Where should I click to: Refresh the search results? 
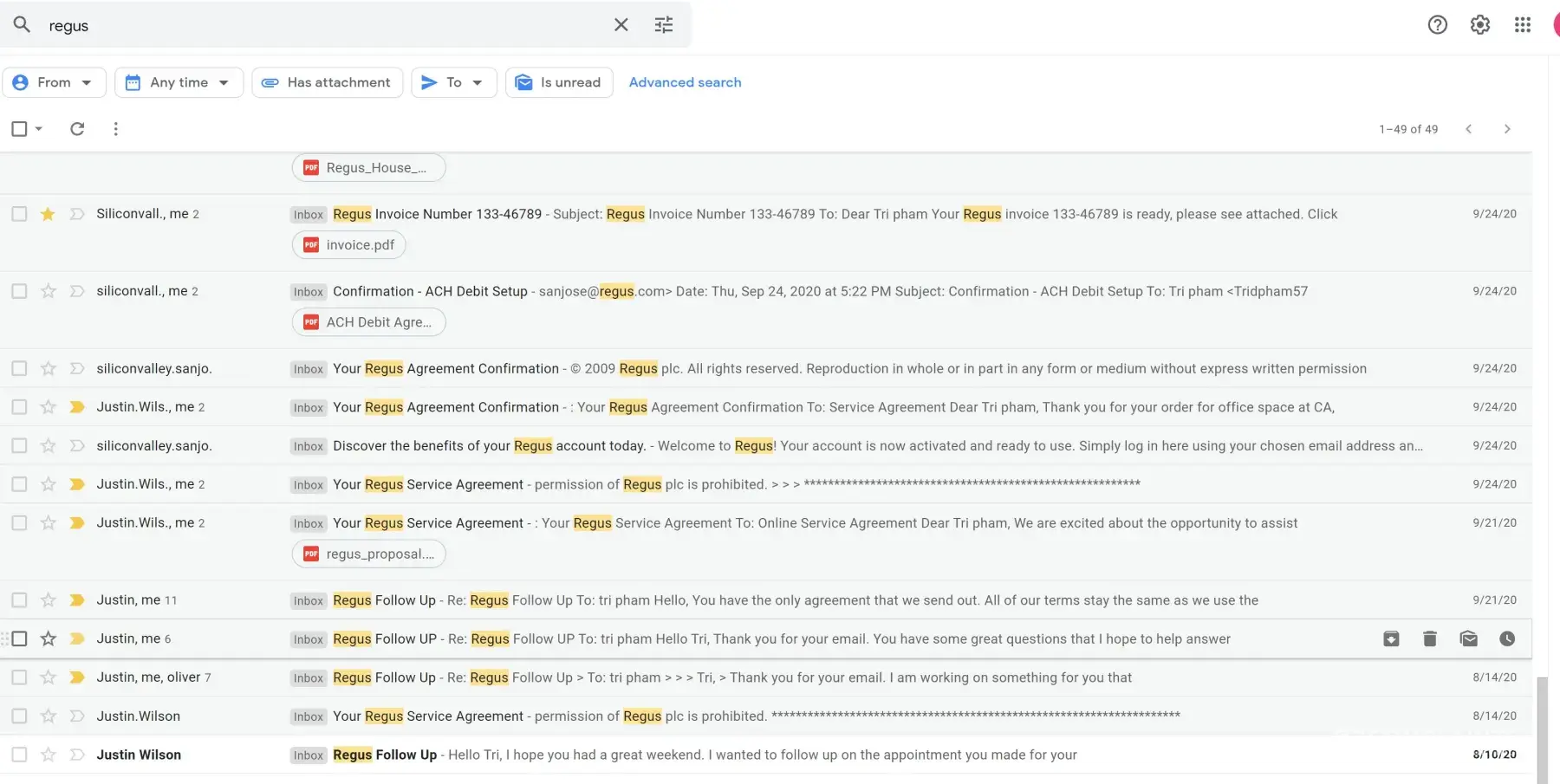tap(77, 129)
